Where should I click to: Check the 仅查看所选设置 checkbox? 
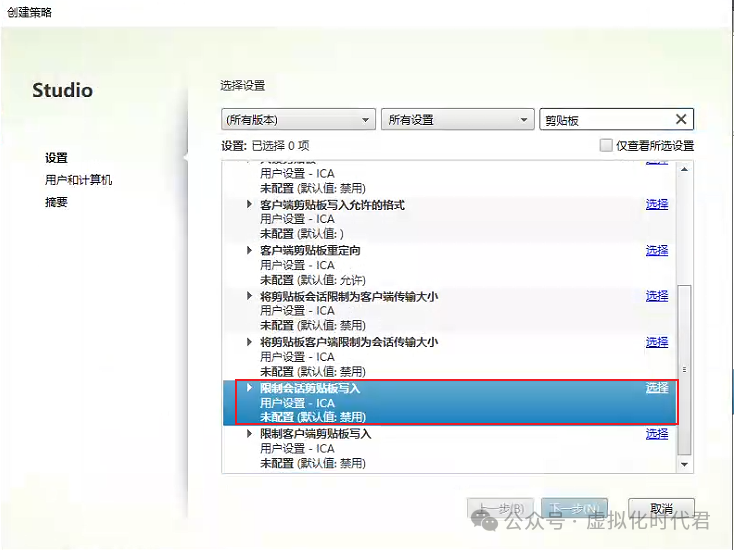pyautogui.click(x=606, y=145)
